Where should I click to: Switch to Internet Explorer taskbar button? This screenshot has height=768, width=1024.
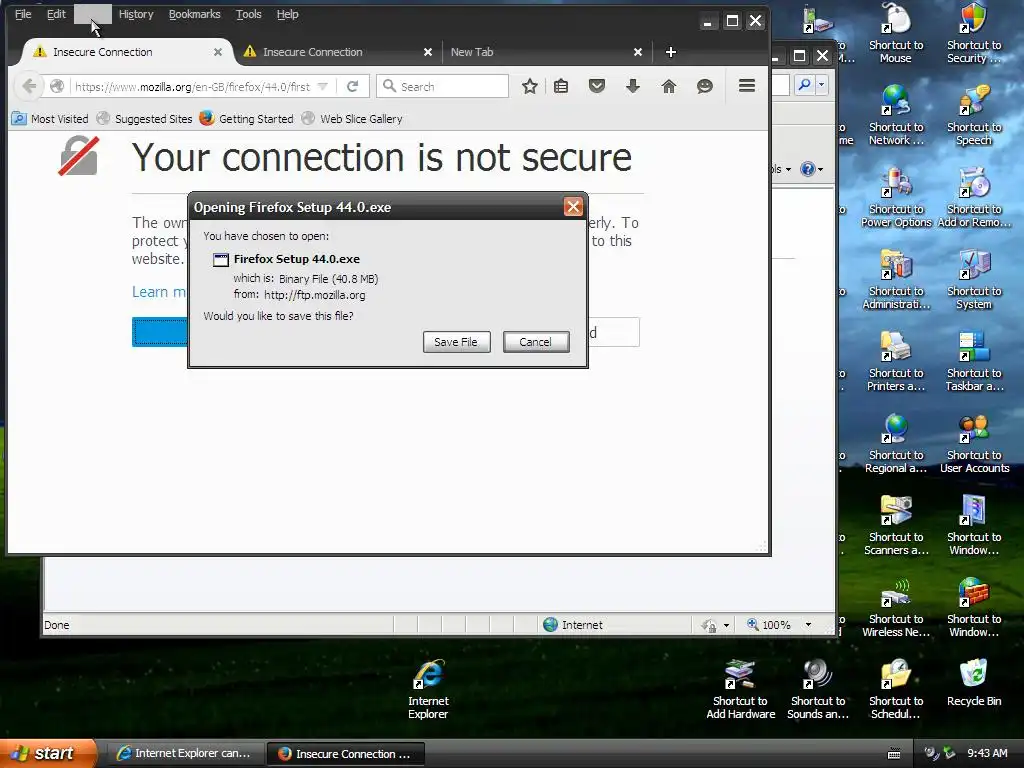click(186, 754)
